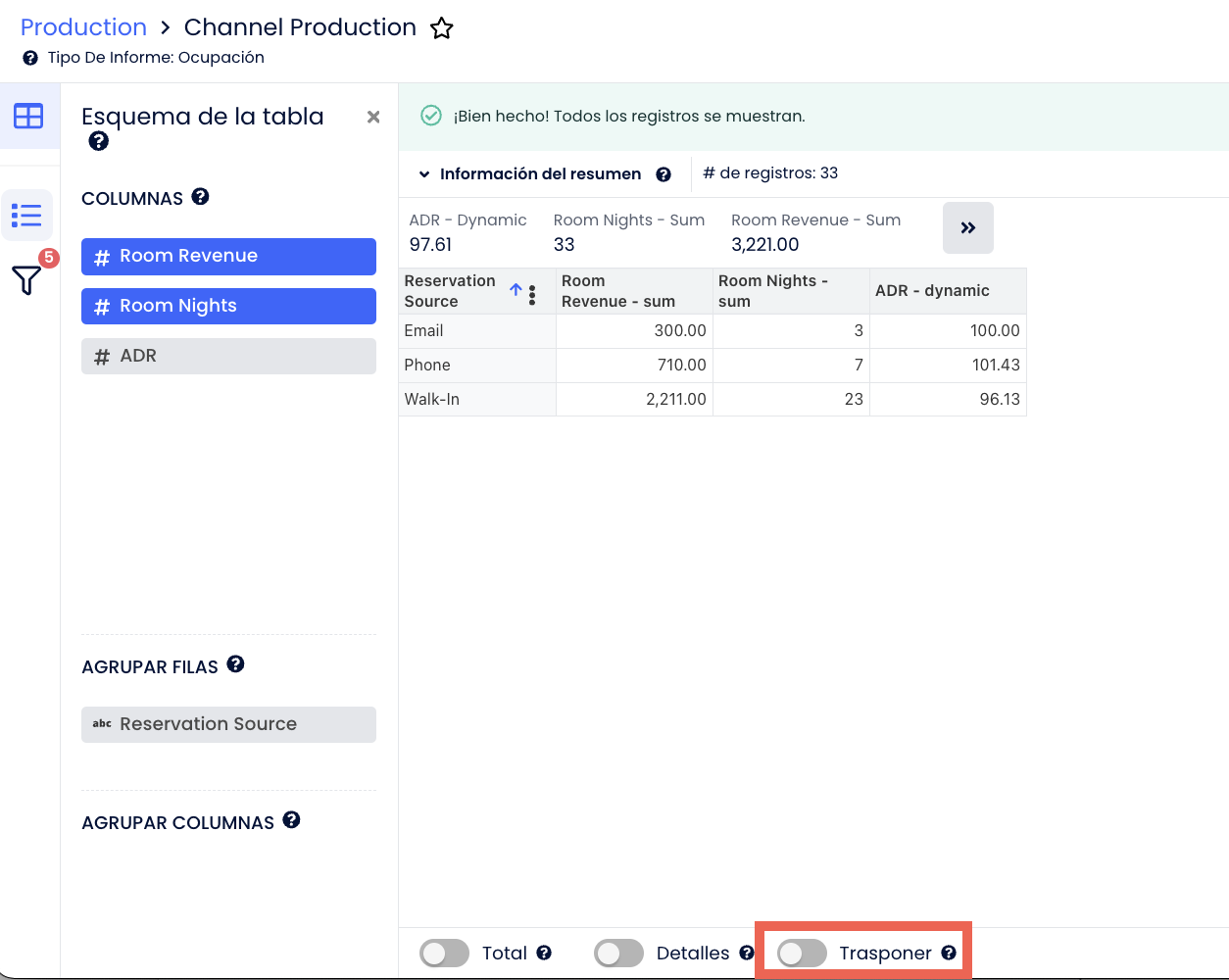Select the ADR column chip

[x=228, y=357]
